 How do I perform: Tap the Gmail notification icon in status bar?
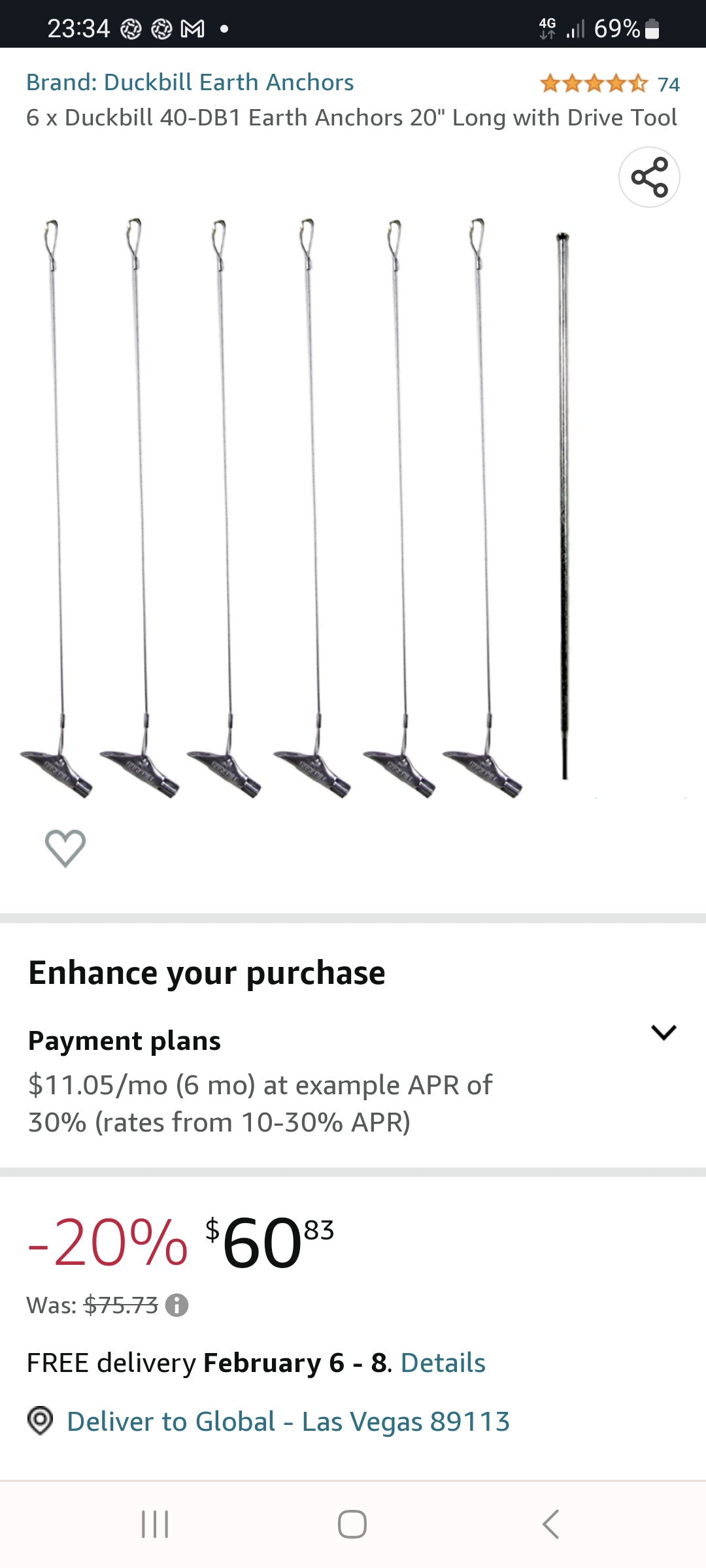pyautogui.click(x=192, y=29)
